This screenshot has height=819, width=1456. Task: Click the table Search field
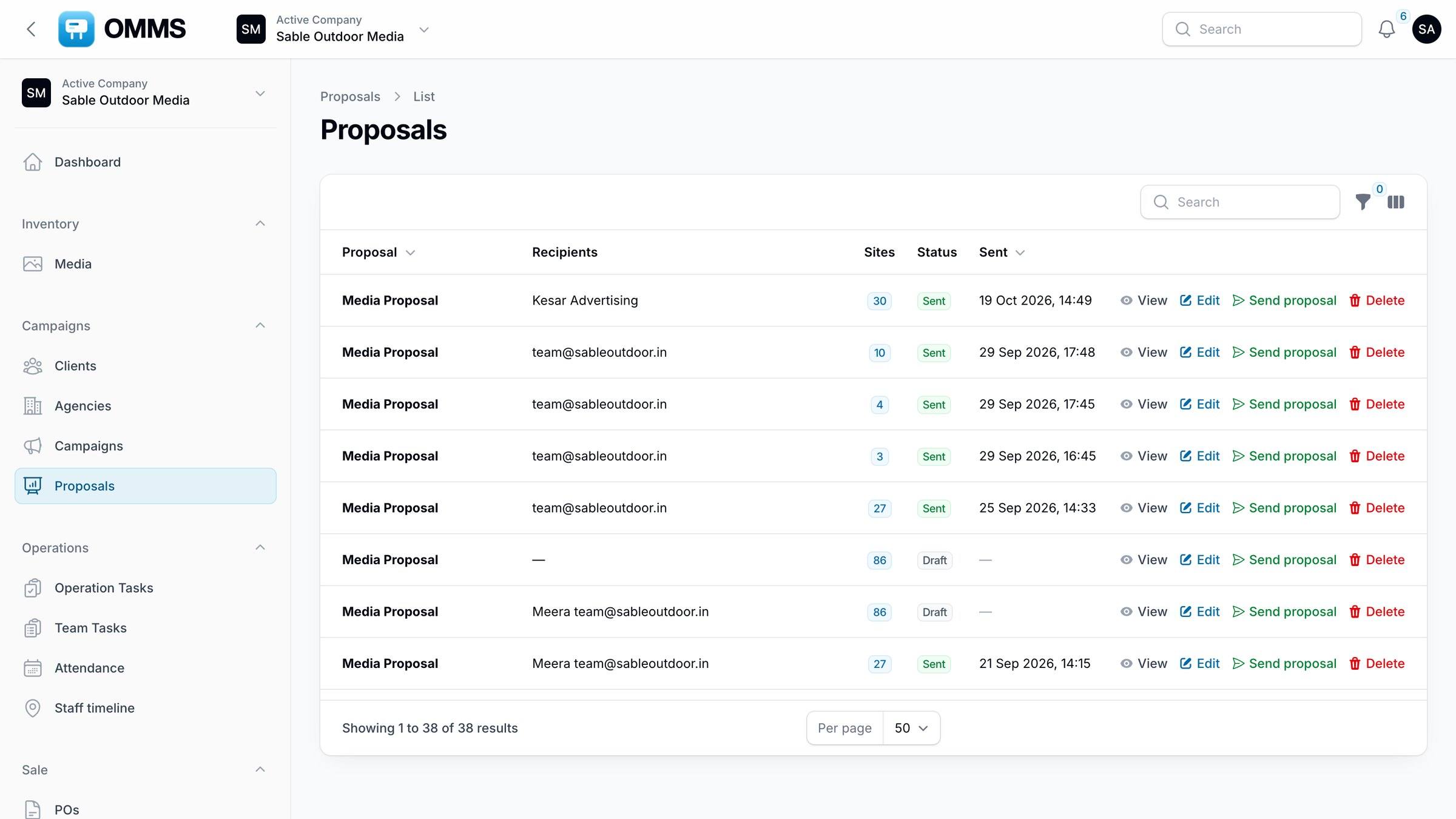pyautogui.click(x=1240, y=202)
